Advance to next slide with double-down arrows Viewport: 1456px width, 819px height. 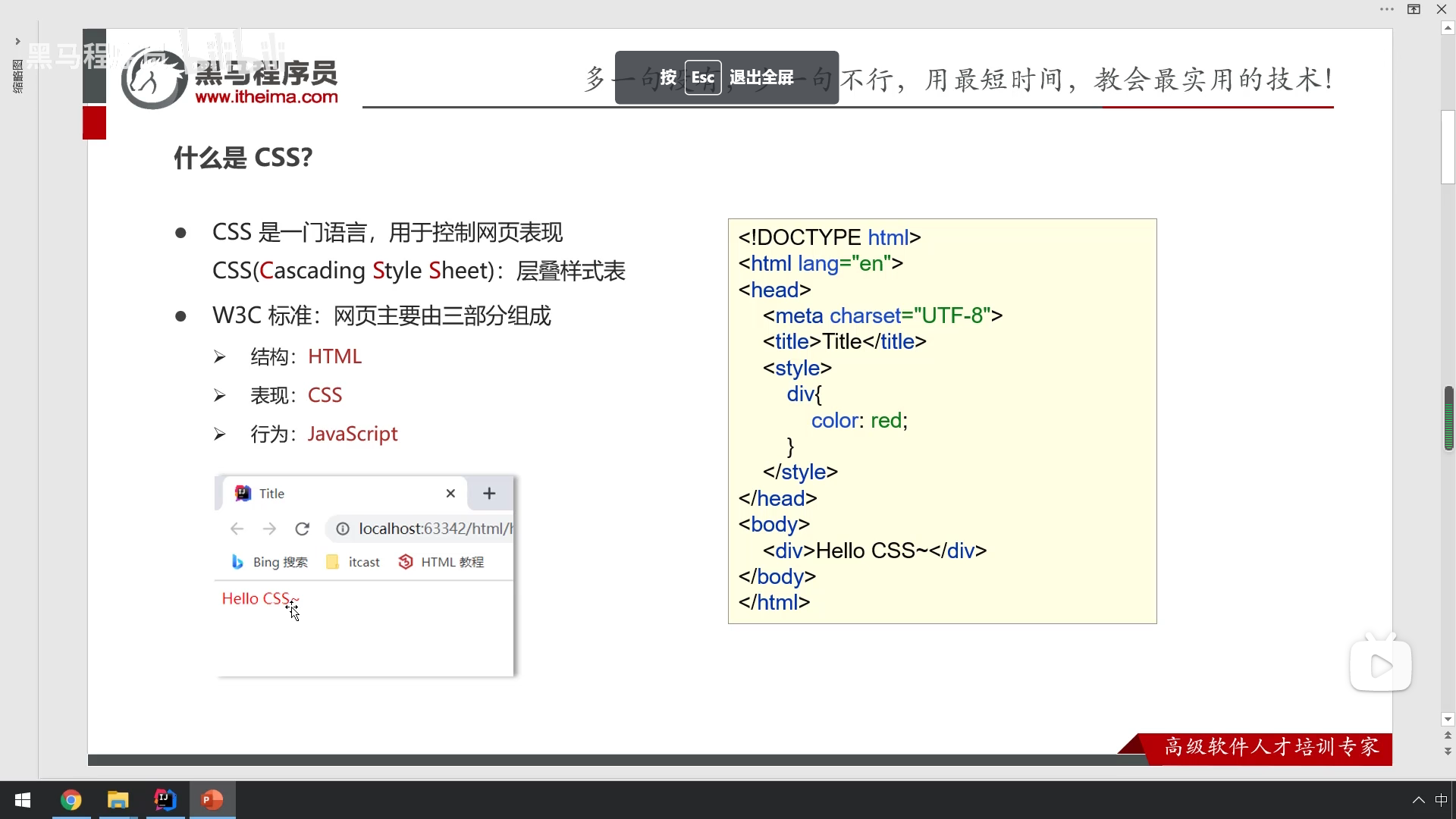click(x=1448, y=752)
